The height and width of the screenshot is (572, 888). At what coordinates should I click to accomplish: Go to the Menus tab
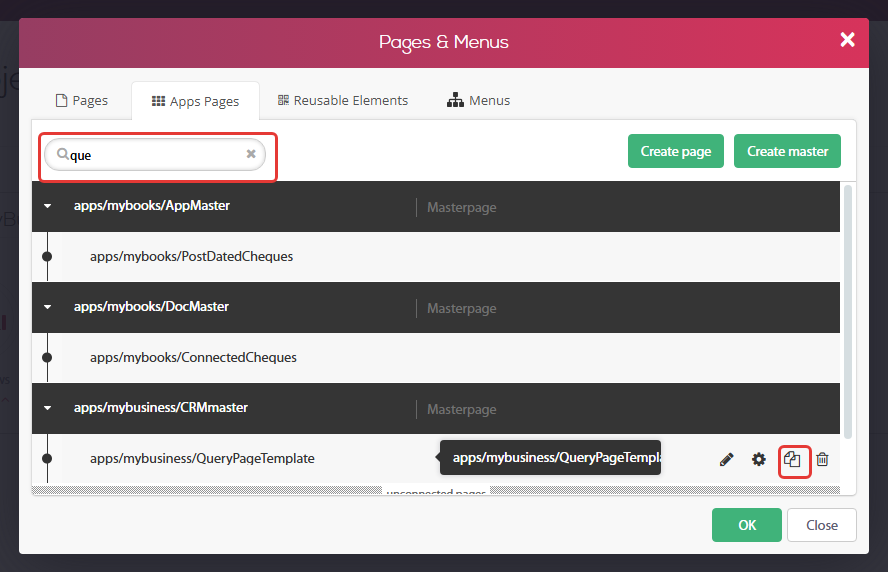479,101
